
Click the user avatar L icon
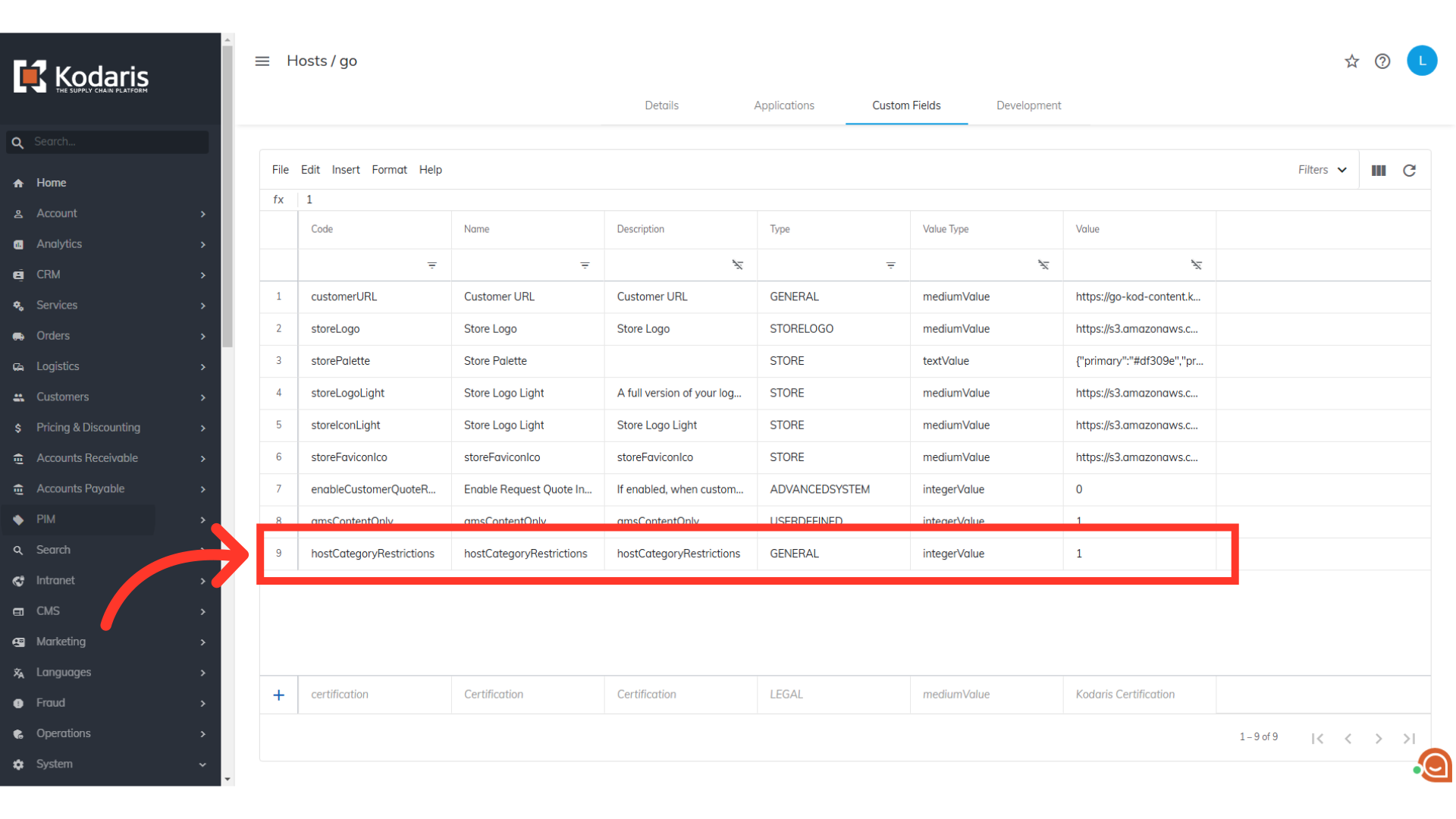point(1422,61)
